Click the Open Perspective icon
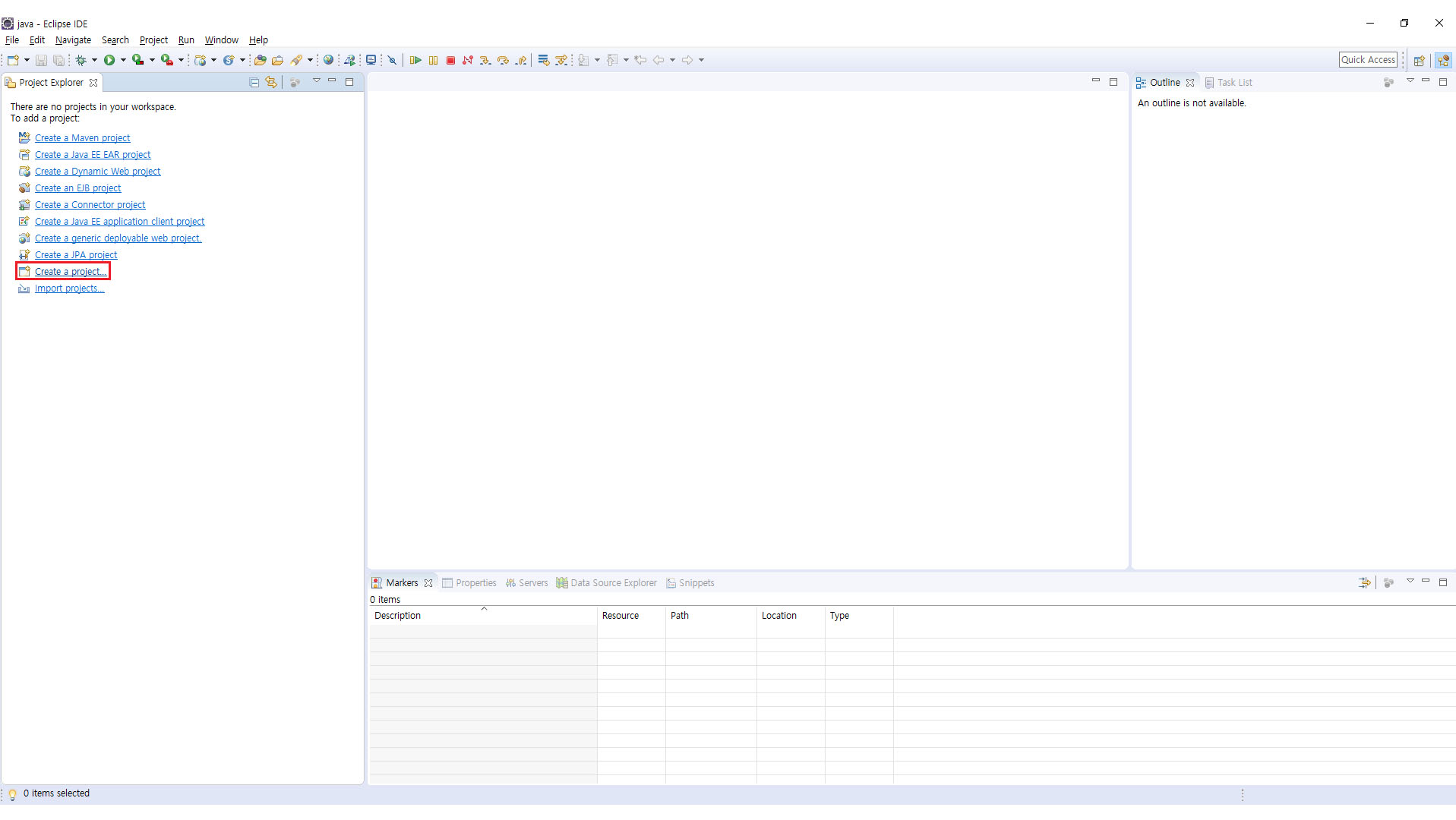The image size is (1456, 820). (1419, 60)
